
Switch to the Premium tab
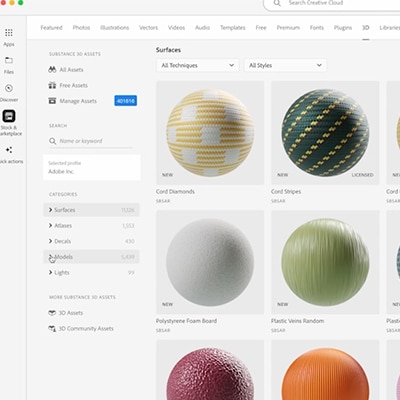(288, 28)
